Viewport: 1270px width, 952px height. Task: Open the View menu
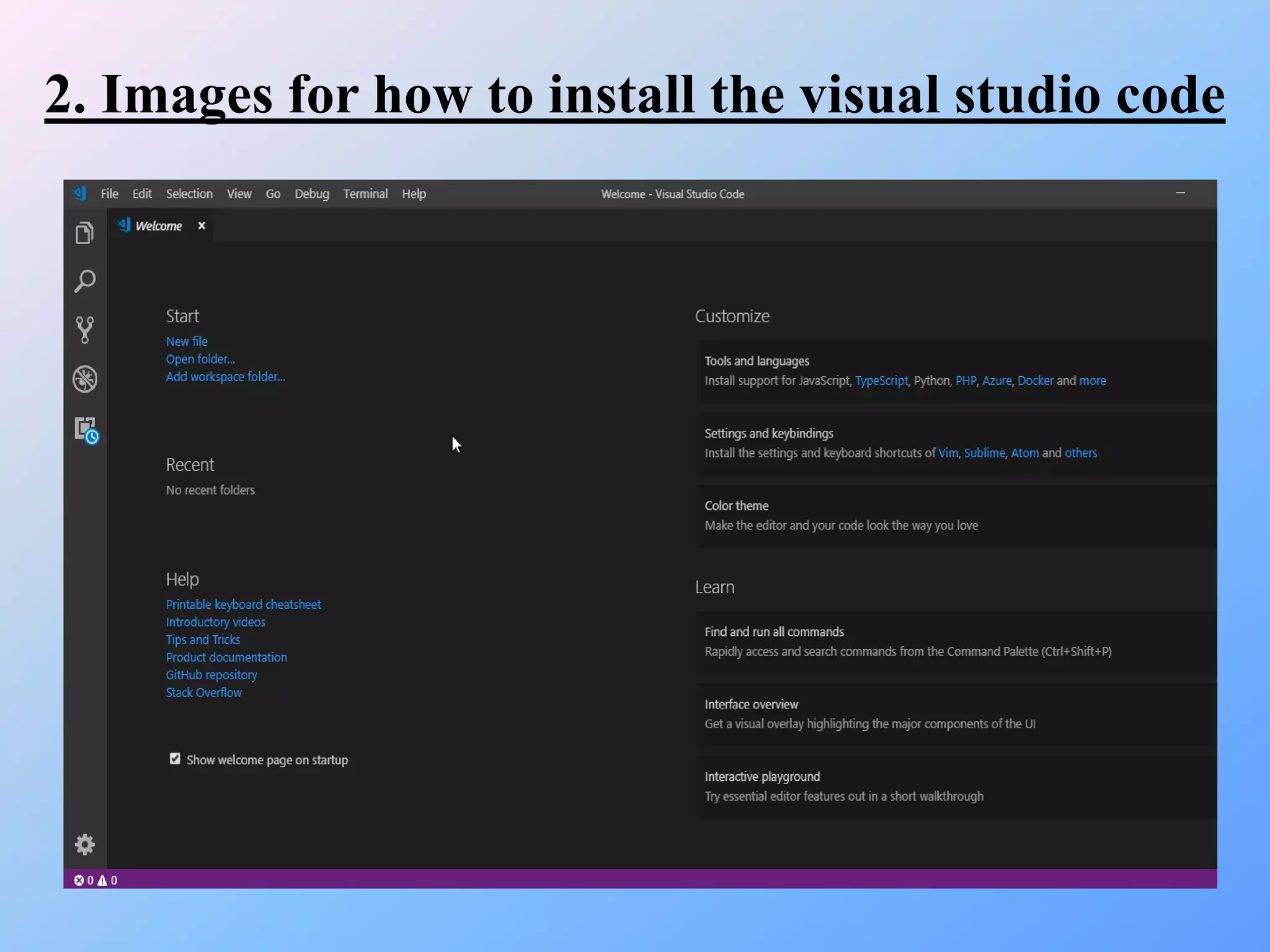(x=239, y=194)
